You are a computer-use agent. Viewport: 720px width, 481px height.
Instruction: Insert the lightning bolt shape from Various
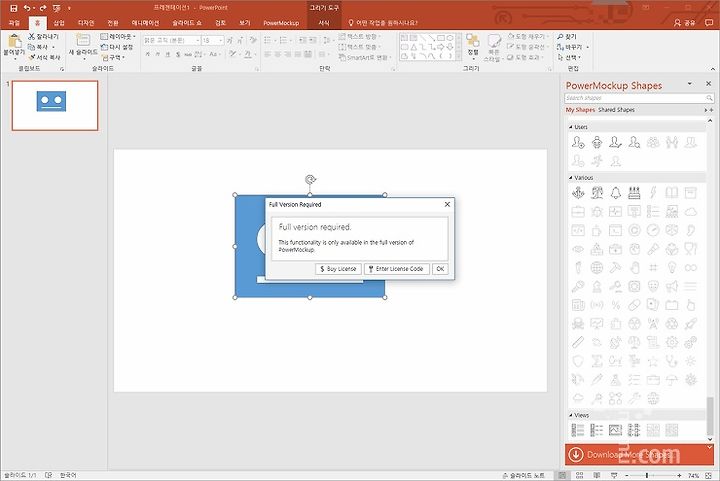point(653,193)
